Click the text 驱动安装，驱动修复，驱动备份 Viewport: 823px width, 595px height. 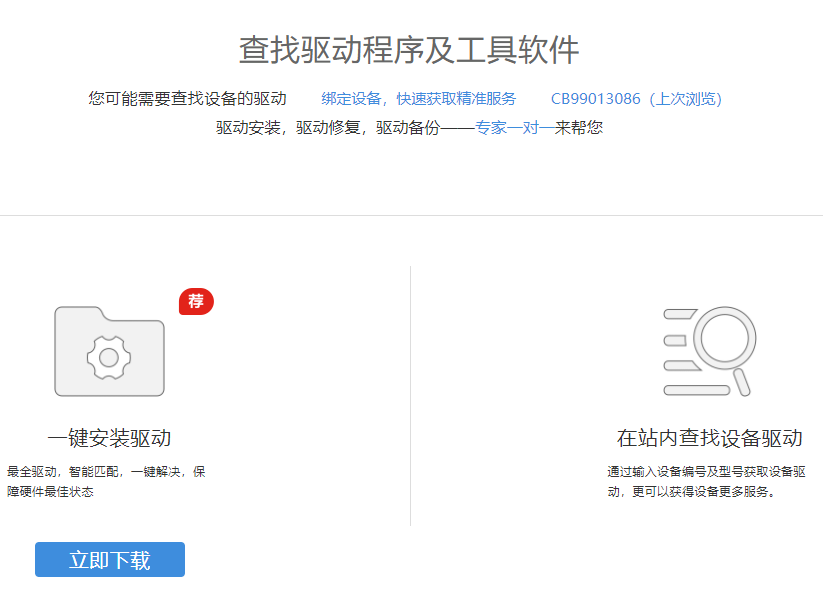[328, 128]
